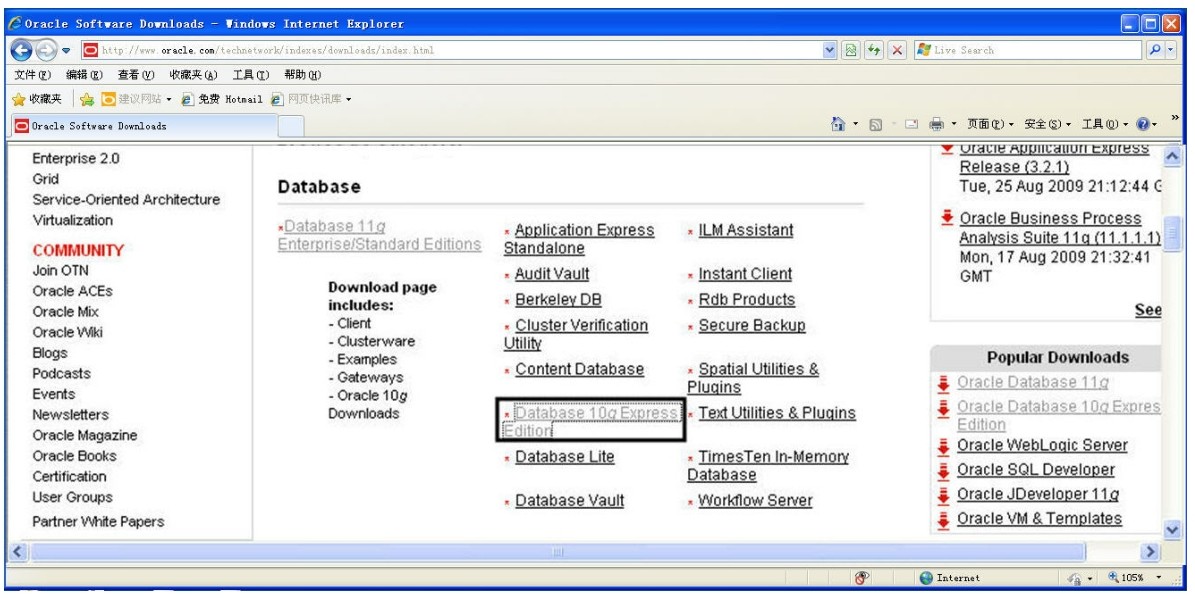
Task: Click download arrow icon beside Oracle WebLogic Server
Action: click(x=944, y=446)
